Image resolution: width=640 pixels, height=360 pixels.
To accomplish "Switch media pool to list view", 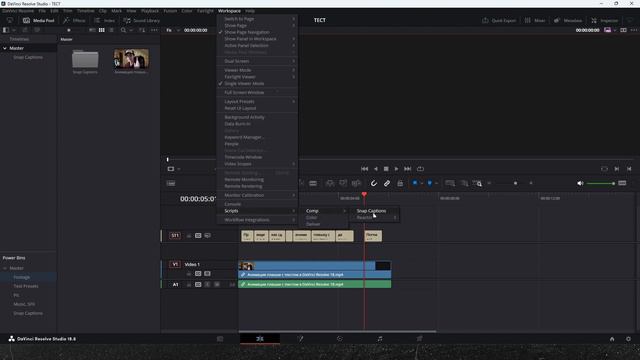I will pos(111,30).
